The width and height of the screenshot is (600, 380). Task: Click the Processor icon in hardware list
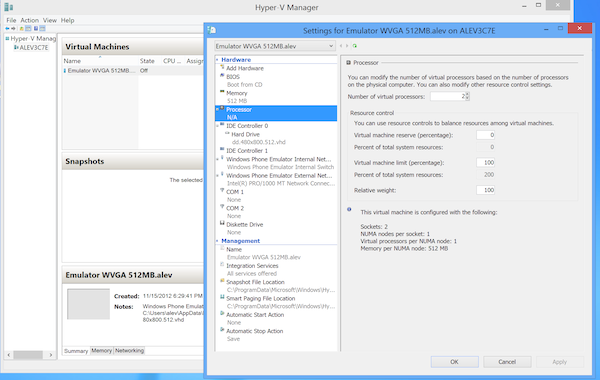pos(222,109)
